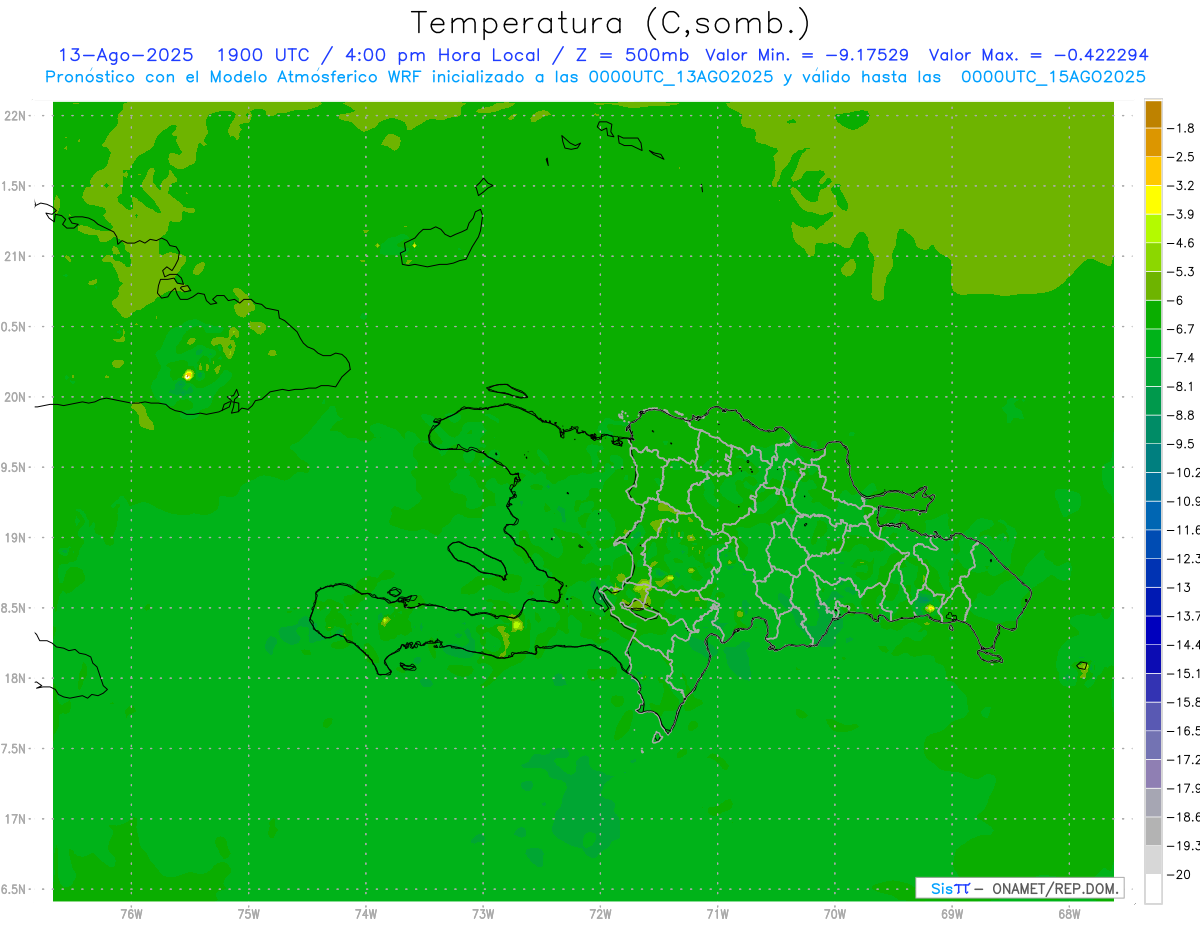Click the "68W" longitude axis label
Viewport: 1200px width, 927px height.
coord(1069,914)
